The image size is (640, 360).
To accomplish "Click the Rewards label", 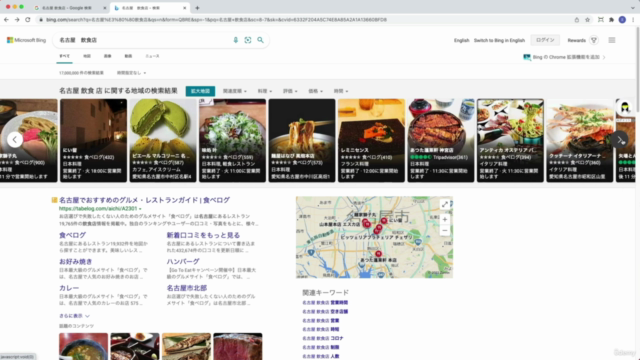I will 576,40.
